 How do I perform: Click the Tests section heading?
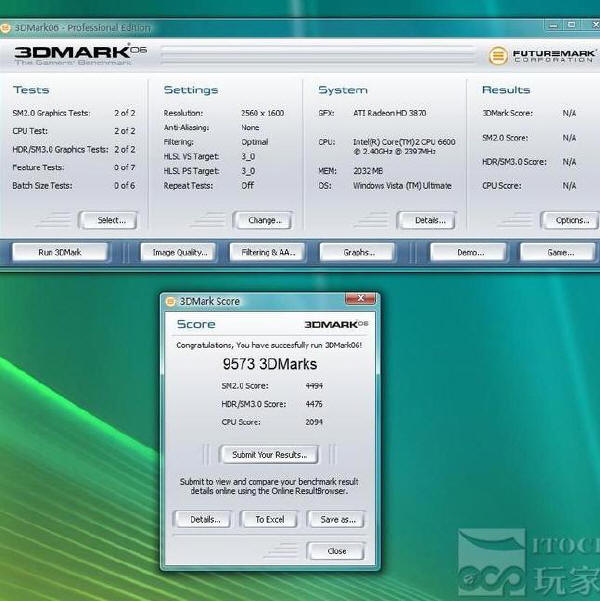[x=31, y=90]
